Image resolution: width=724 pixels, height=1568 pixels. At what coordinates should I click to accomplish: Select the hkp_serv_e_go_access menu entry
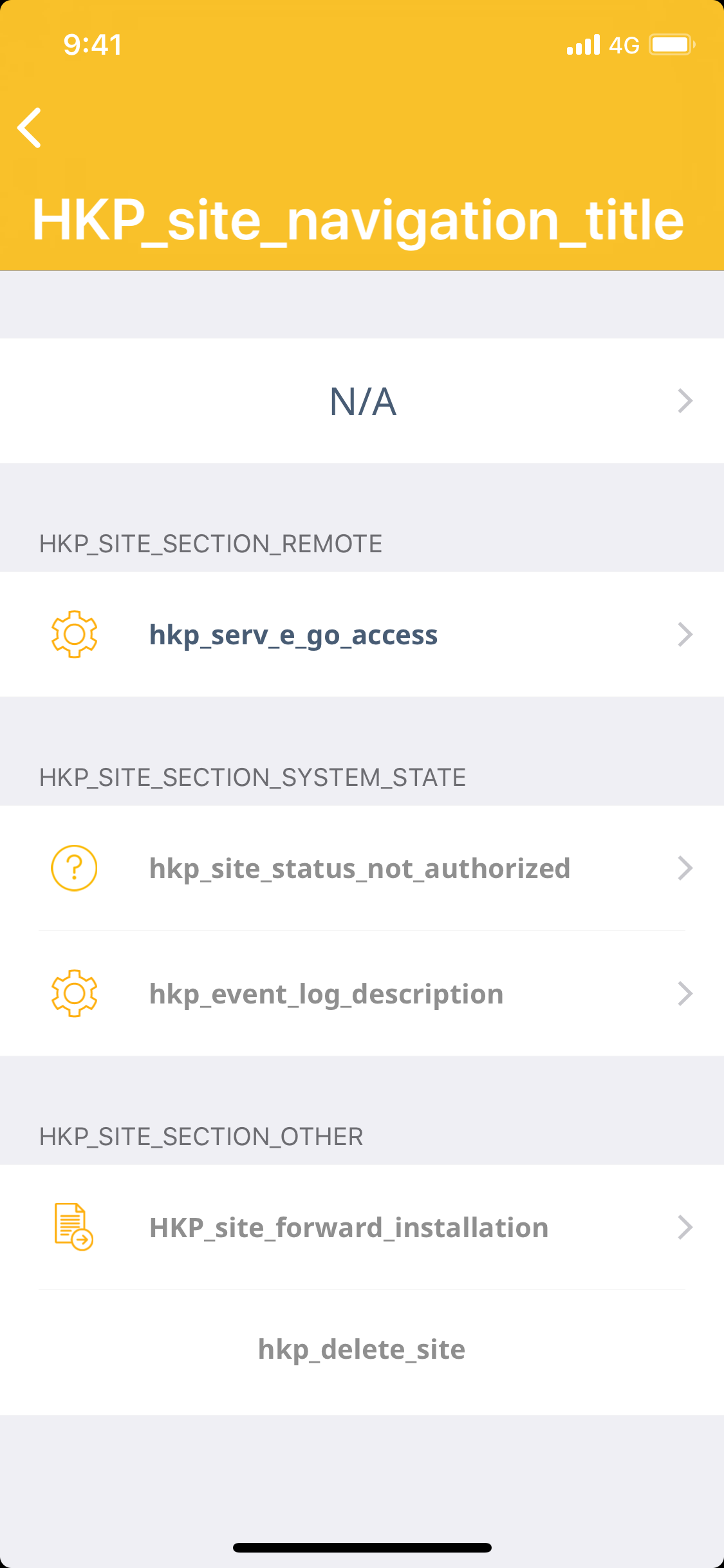pos(293,635)
